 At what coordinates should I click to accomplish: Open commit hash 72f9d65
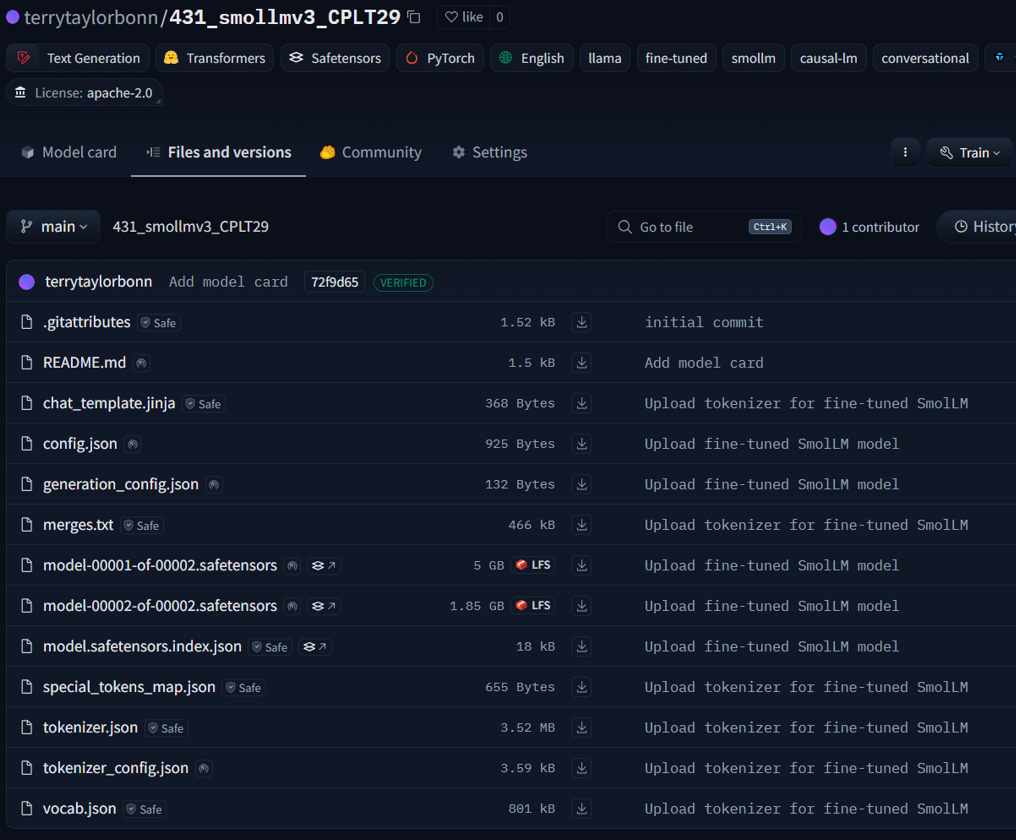[x=334, y=282]
